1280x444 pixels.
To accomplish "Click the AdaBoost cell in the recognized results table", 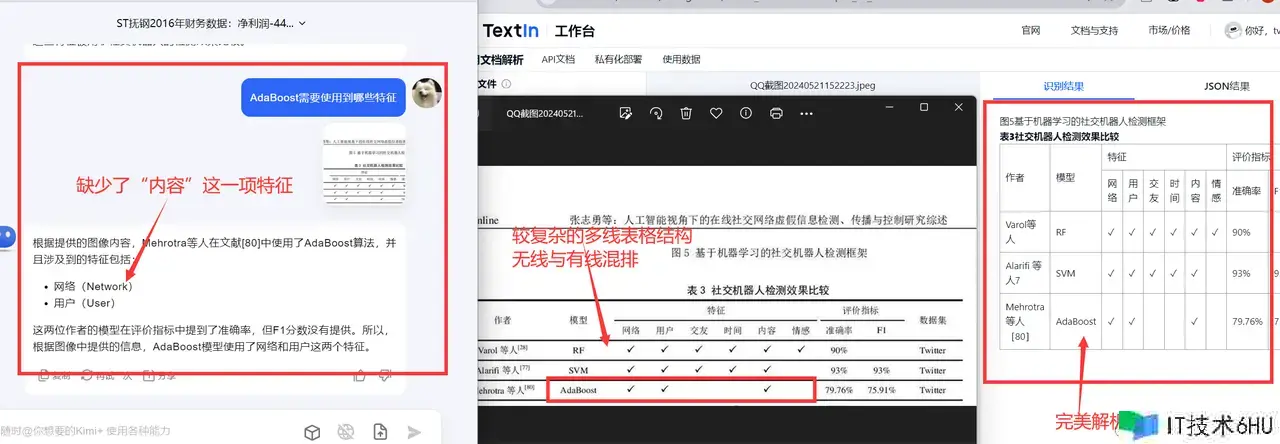I will pos(1076,322).
